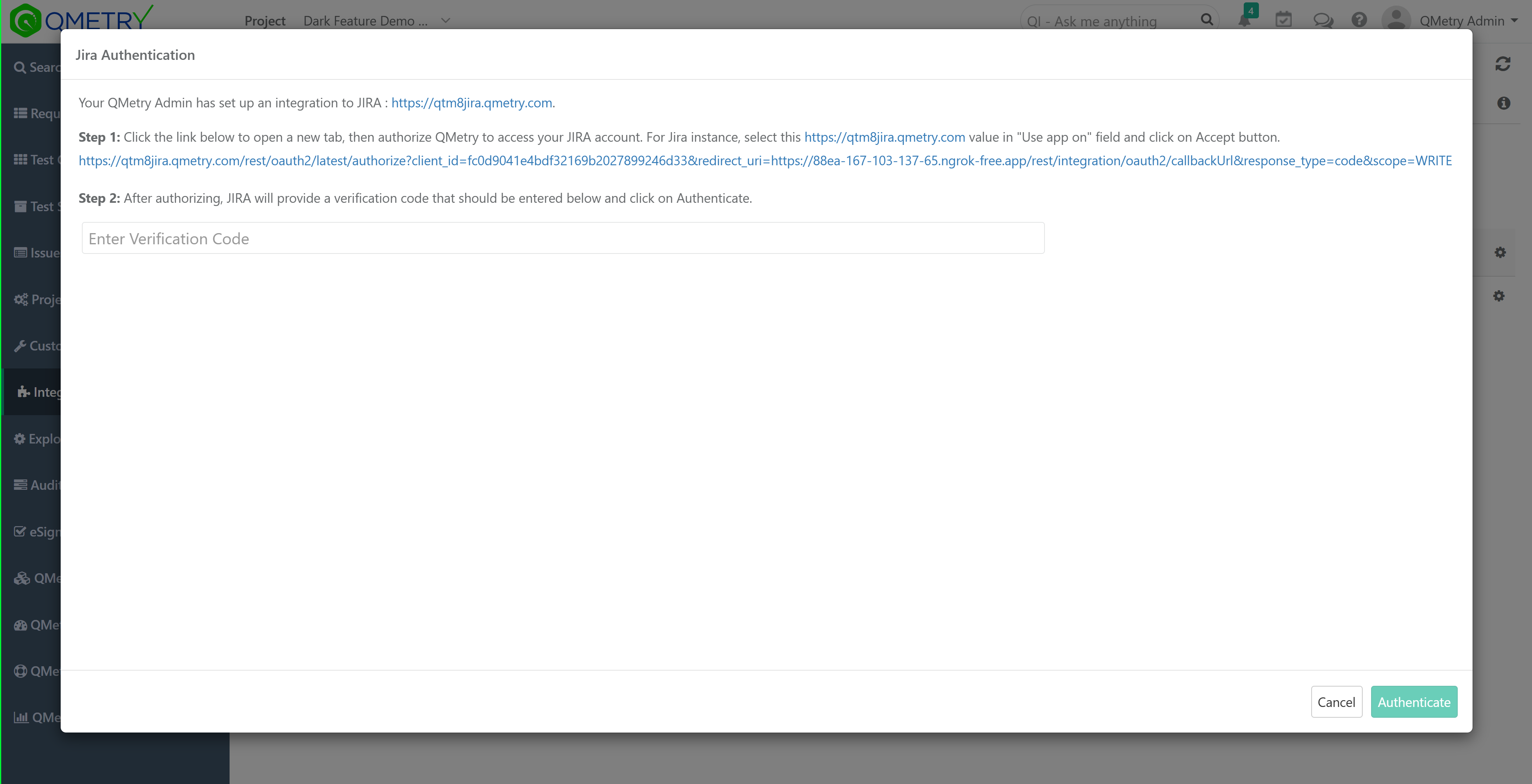The width and height of the screenshot is (1532, 784).
Task: Click the help question mark icon
Action: point(1359,20)
